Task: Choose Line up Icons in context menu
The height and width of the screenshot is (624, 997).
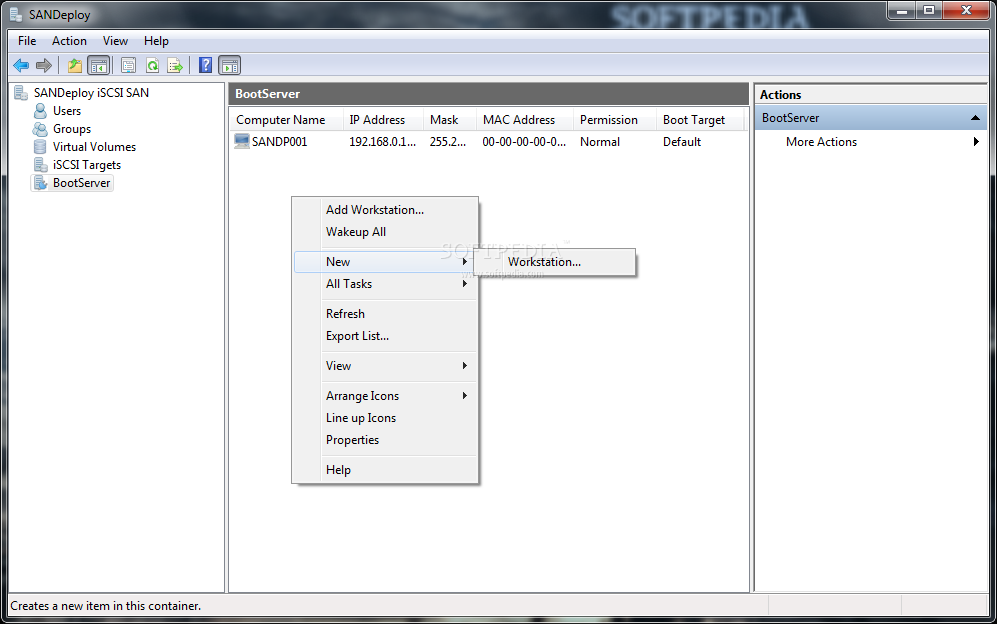Action: click(385, 418)
